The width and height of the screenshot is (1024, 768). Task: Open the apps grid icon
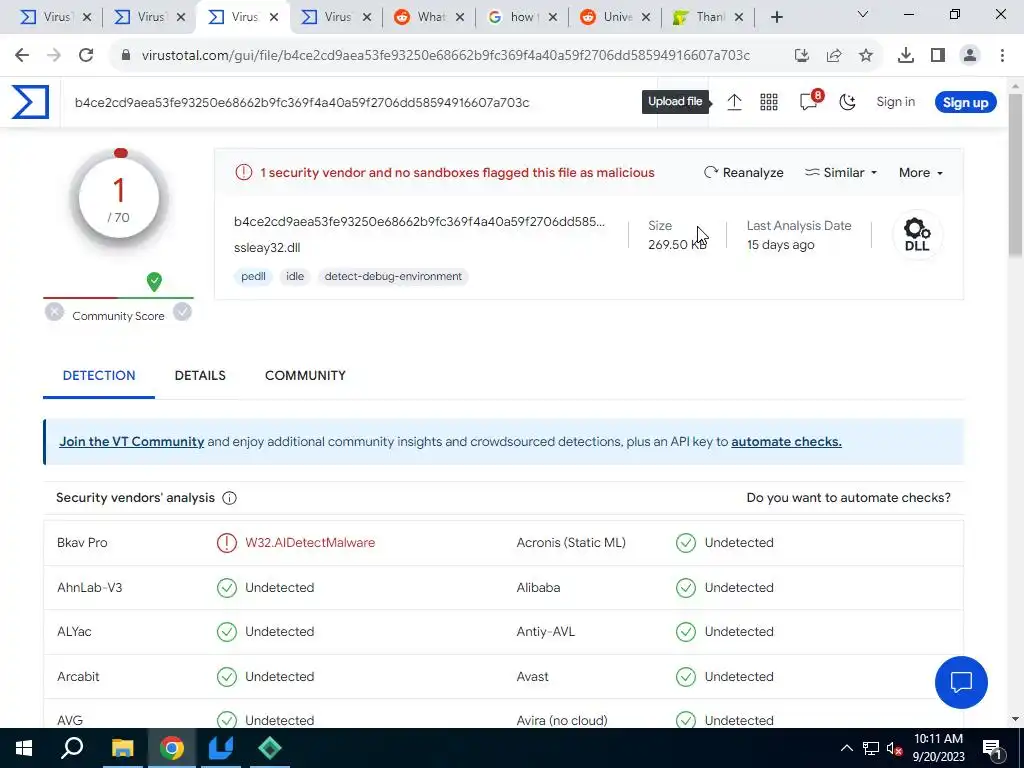769,102
